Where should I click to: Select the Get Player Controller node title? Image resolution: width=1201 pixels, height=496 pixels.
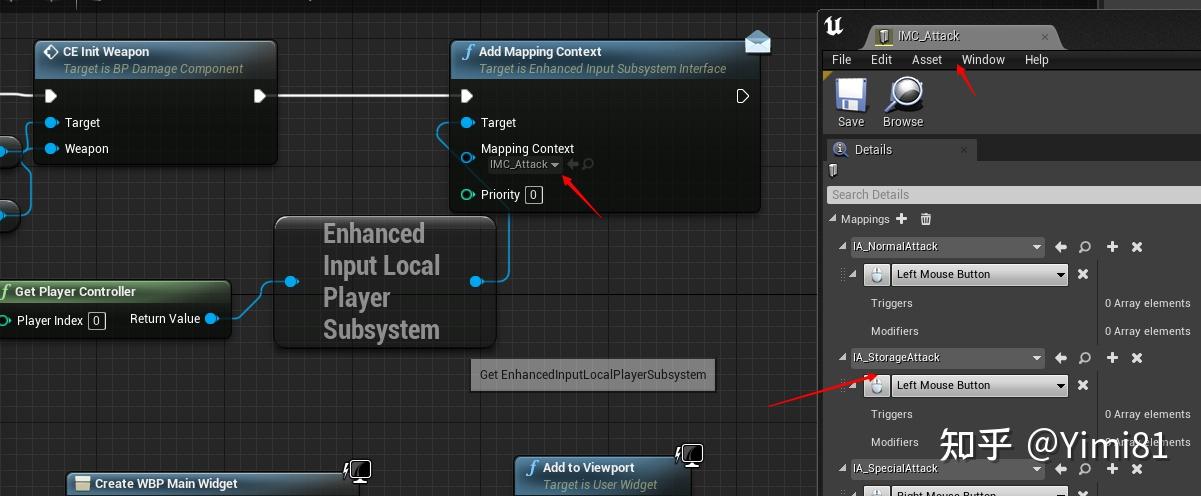(75, 292)
